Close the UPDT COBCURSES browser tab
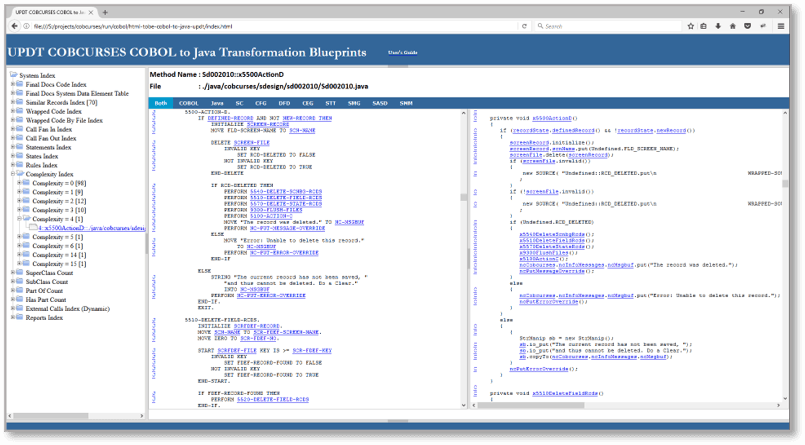The width and height of the screenshot is (805, 445). pos(91,12)
